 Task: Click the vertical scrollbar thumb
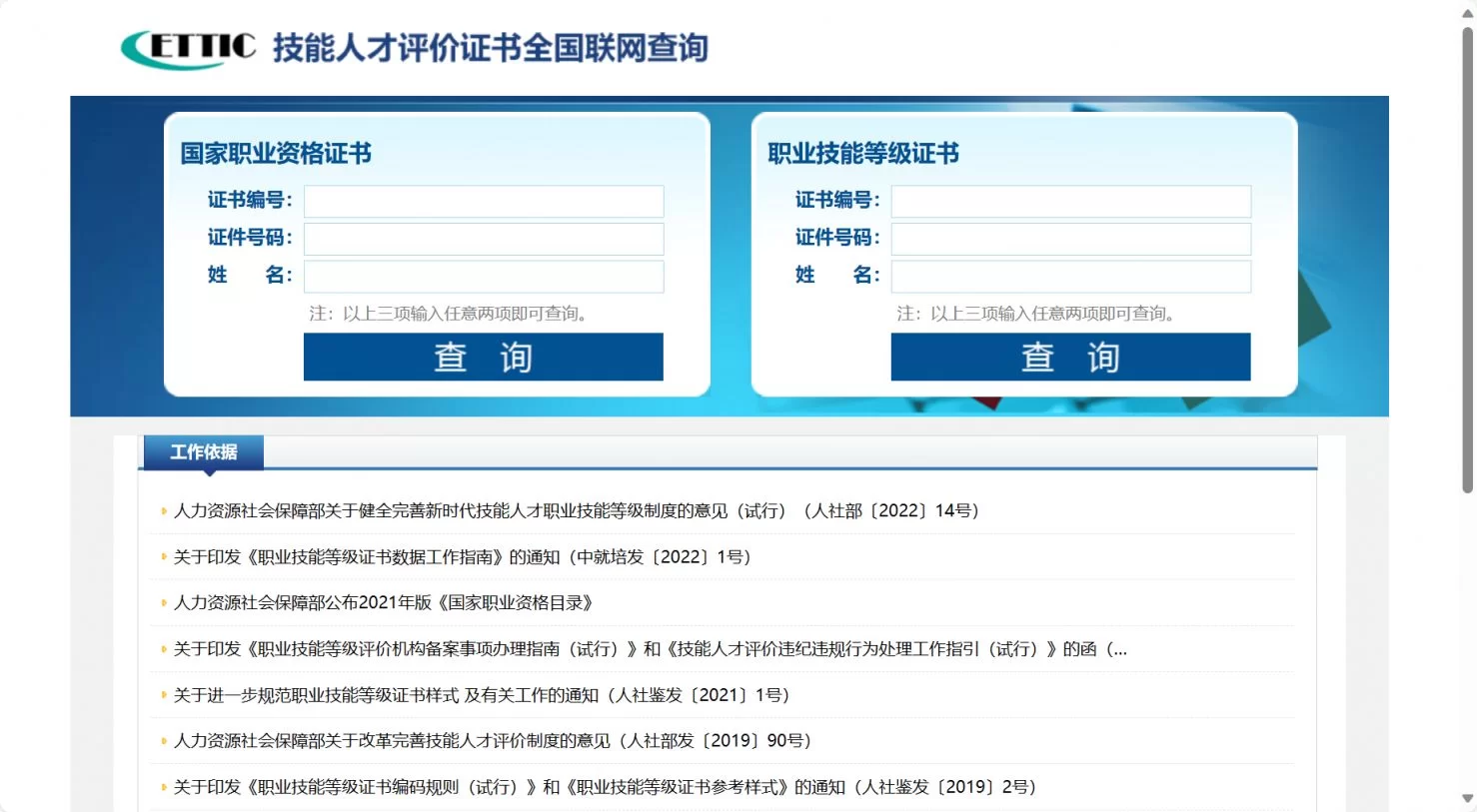pyautogui.click(x=1467, y=260)
